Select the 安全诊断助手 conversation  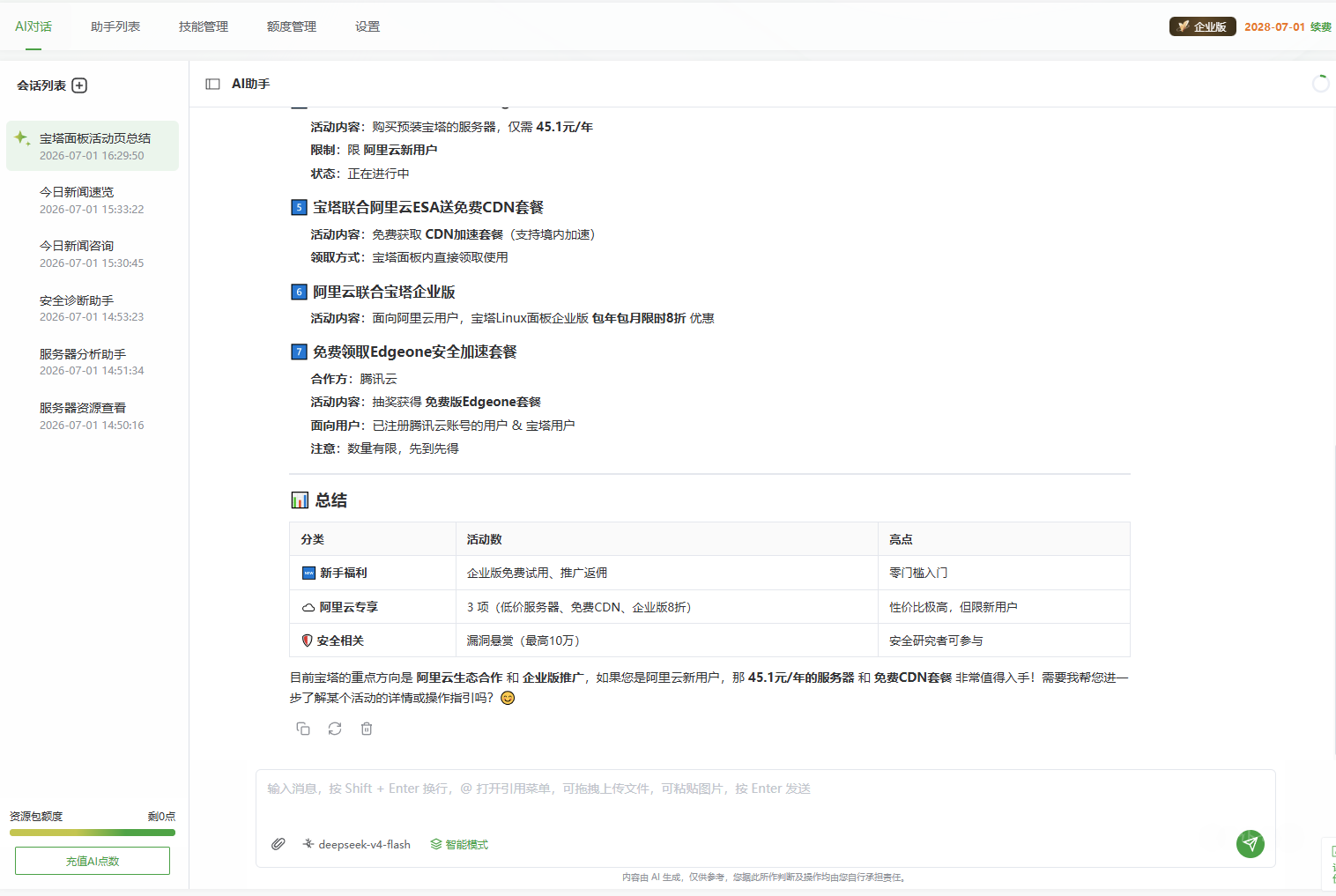tap(93, 308)
